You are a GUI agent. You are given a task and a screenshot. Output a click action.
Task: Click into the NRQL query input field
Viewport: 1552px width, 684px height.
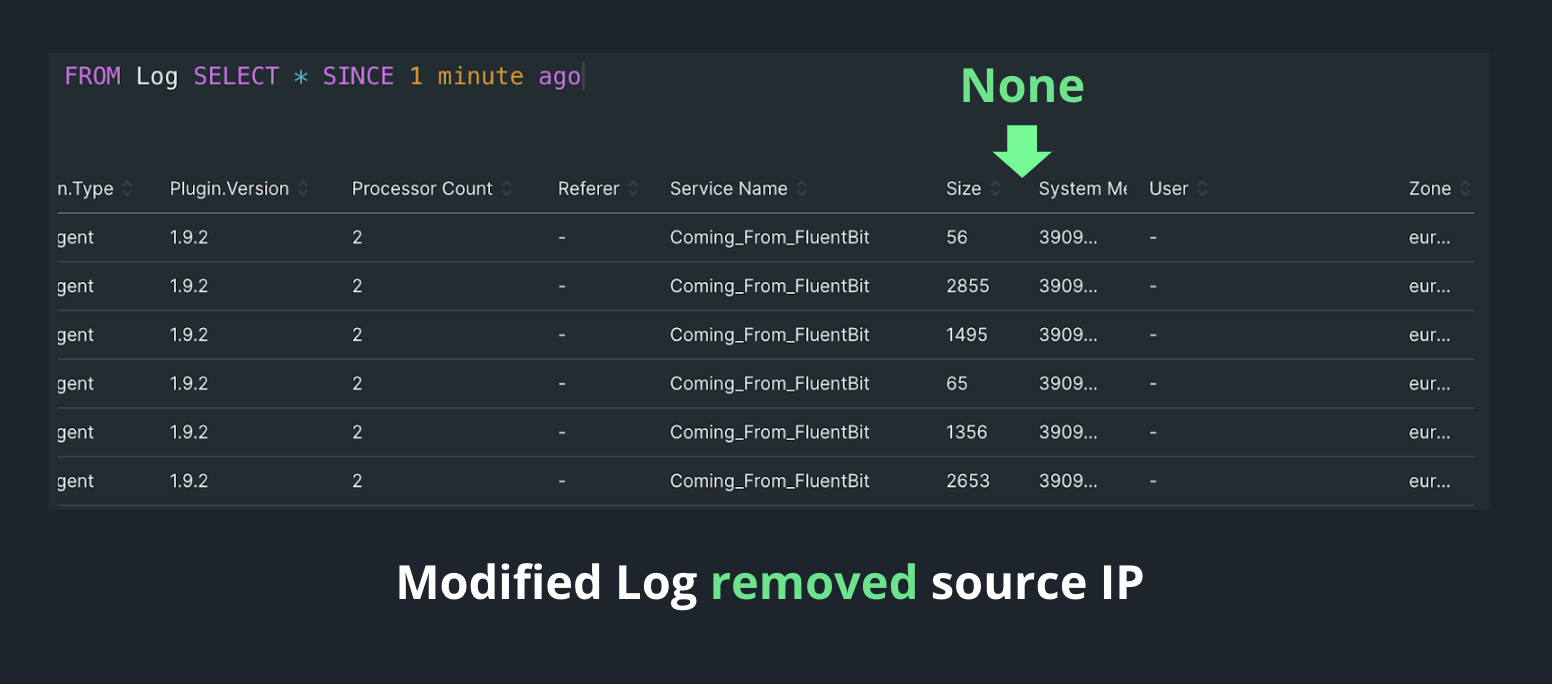[x=700, y=77]
